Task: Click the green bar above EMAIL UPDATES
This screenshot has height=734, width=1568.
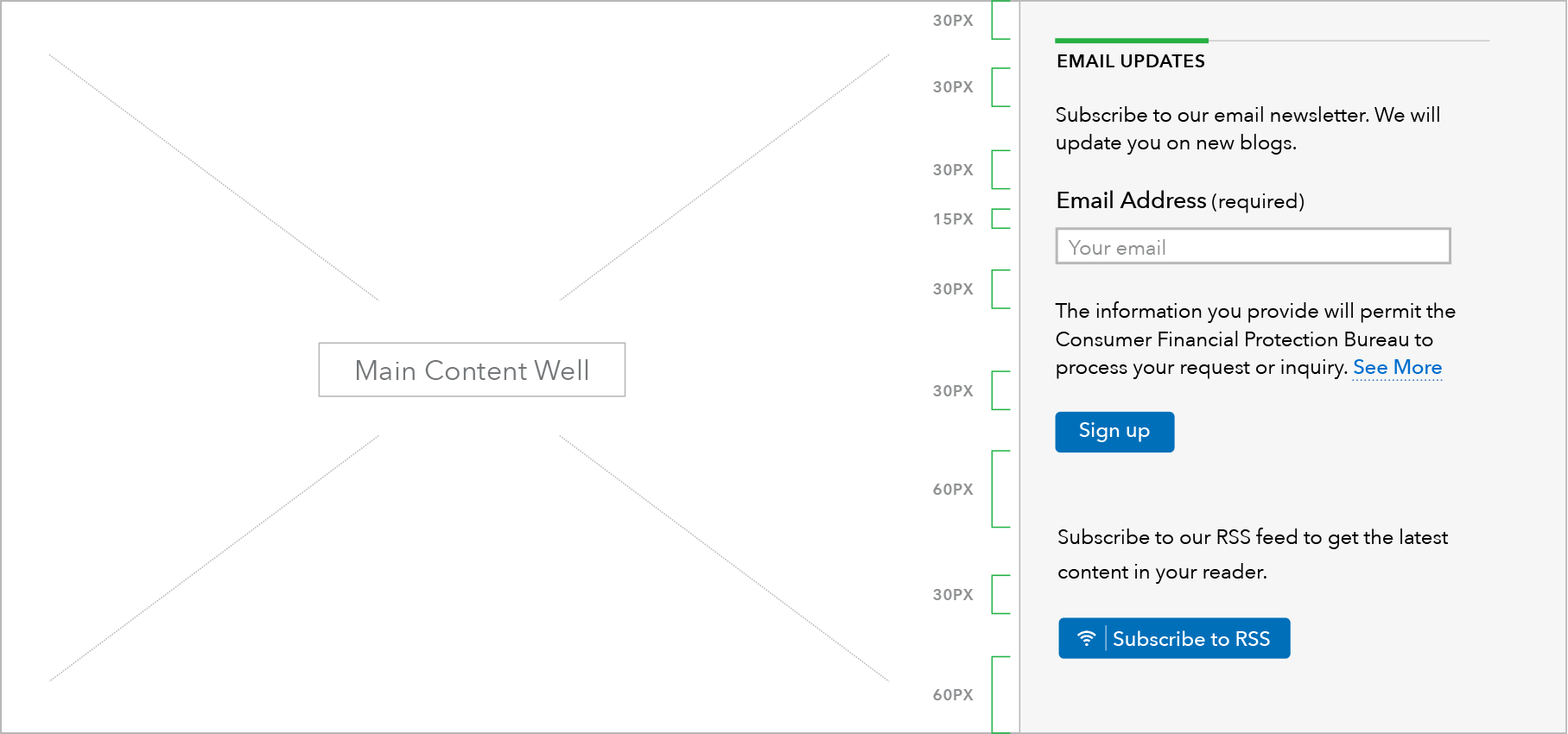Action: (1132, 41)
